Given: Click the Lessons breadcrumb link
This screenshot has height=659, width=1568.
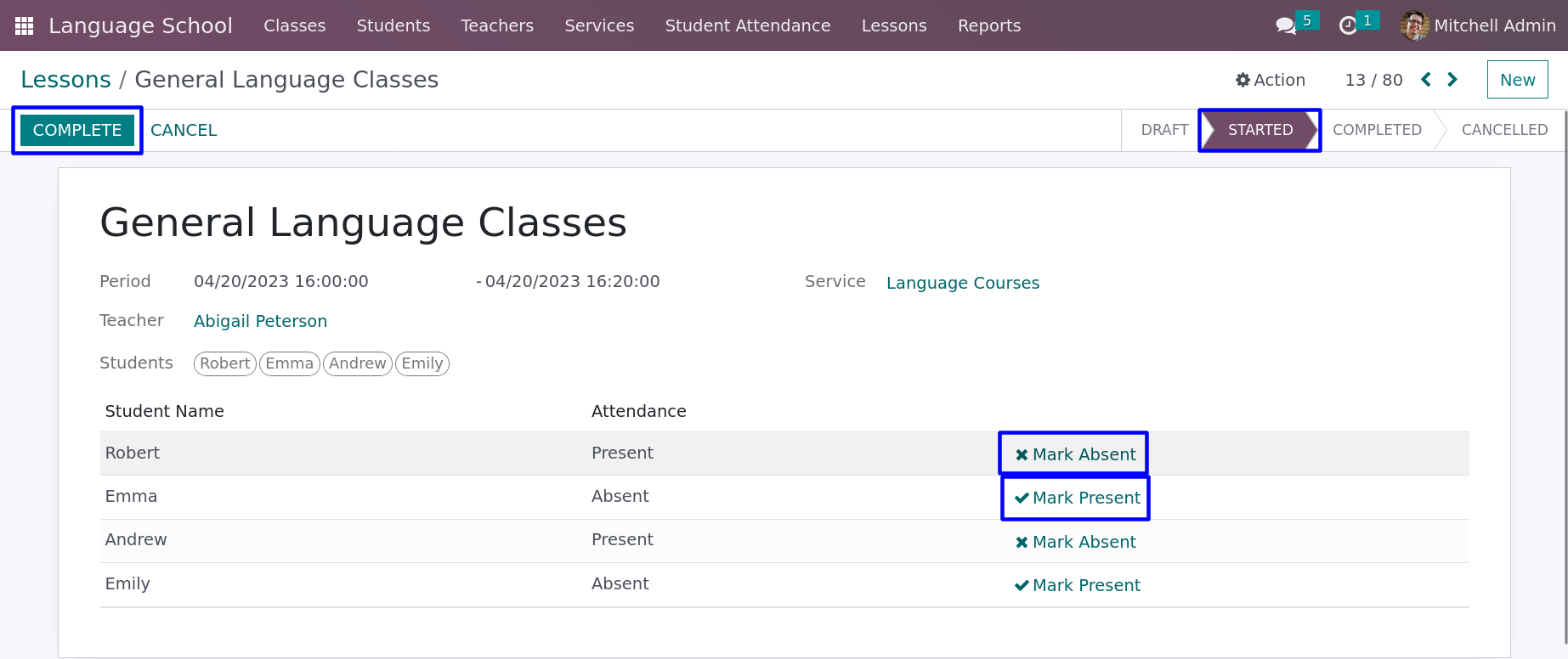Looking at the screenshot, I should pyautogui.click(x=65, y=80).
